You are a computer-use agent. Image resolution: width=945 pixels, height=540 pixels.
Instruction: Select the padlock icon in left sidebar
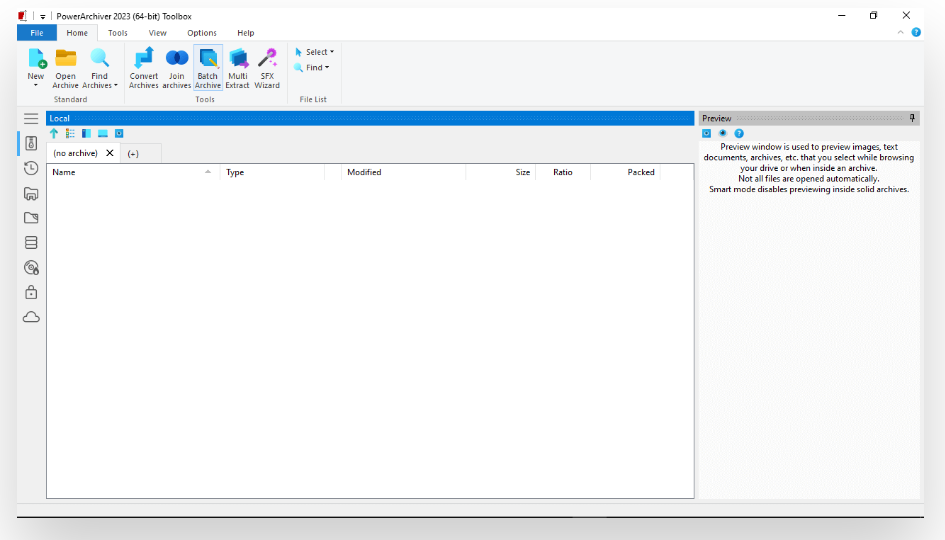(x=31, y=292)
